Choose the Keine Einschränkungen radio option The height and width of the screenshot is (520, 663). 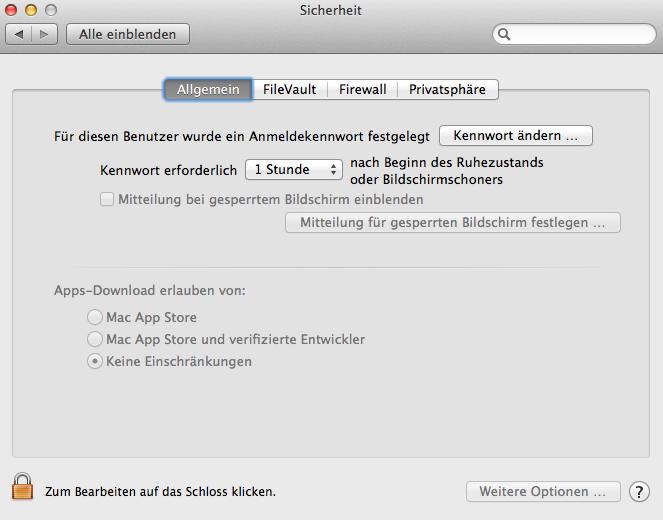click(95, 361)
